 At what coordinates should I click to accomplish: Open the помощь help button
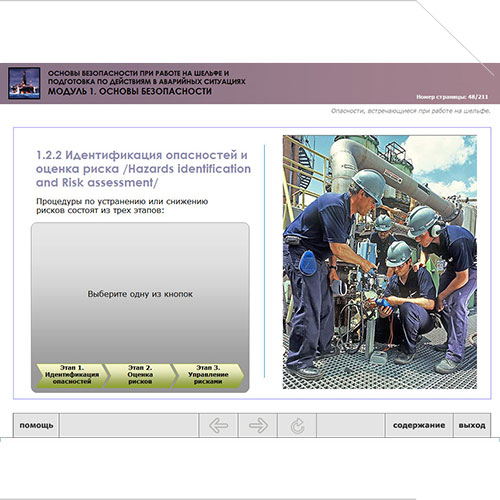[x=36, y=425]
